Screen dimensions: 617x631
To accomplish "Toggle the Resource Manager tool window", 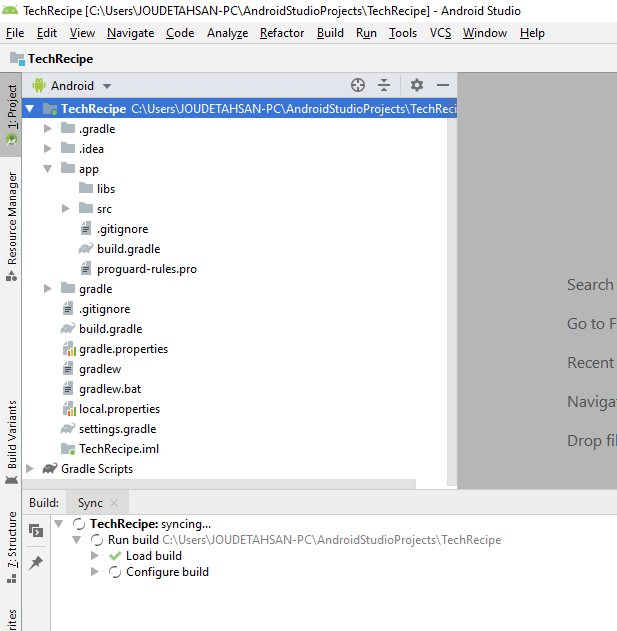I will tap(11, 227).
